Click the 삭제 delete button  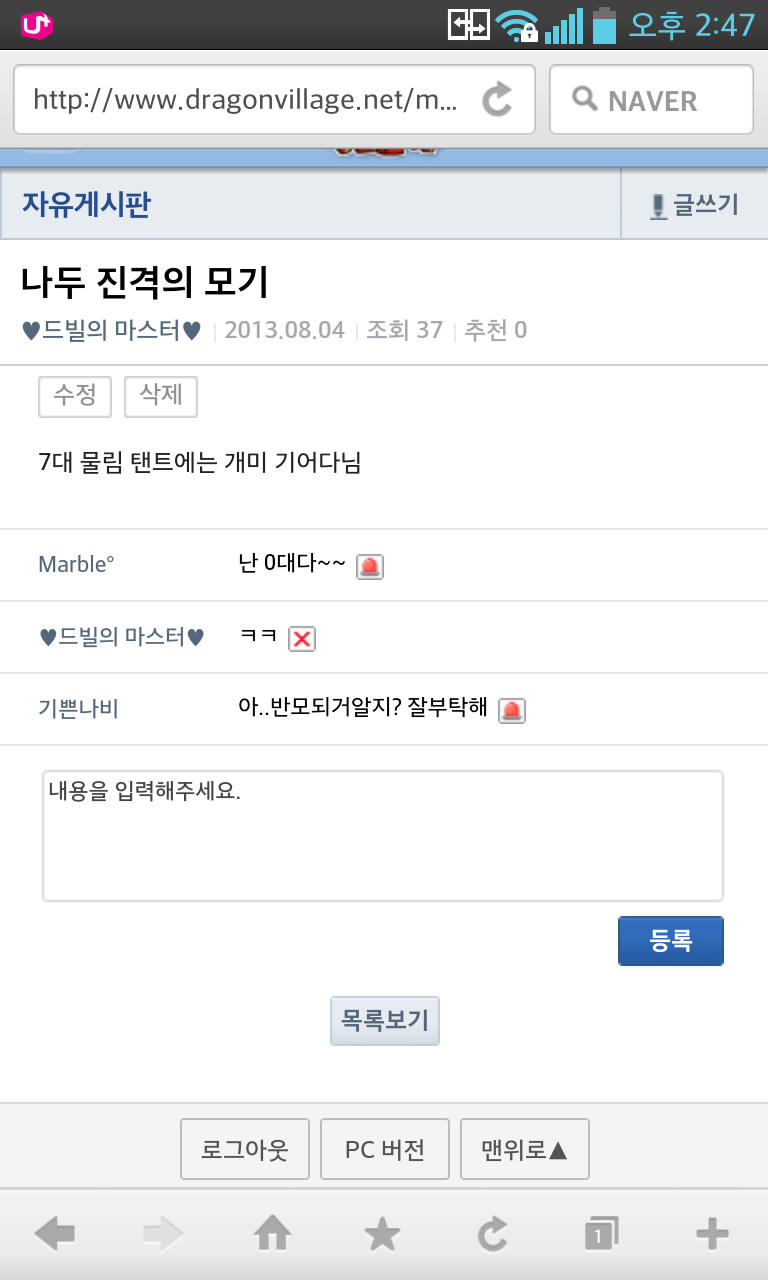[x=161, y=396]
